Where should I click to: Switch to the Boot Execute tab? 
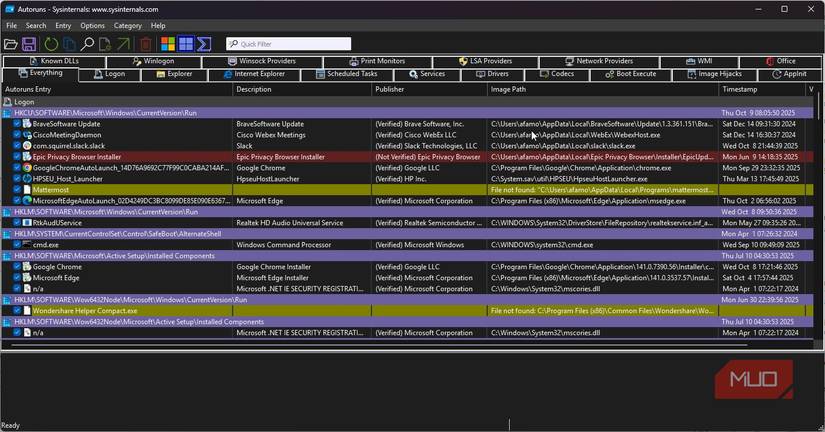tap(631, 74)
